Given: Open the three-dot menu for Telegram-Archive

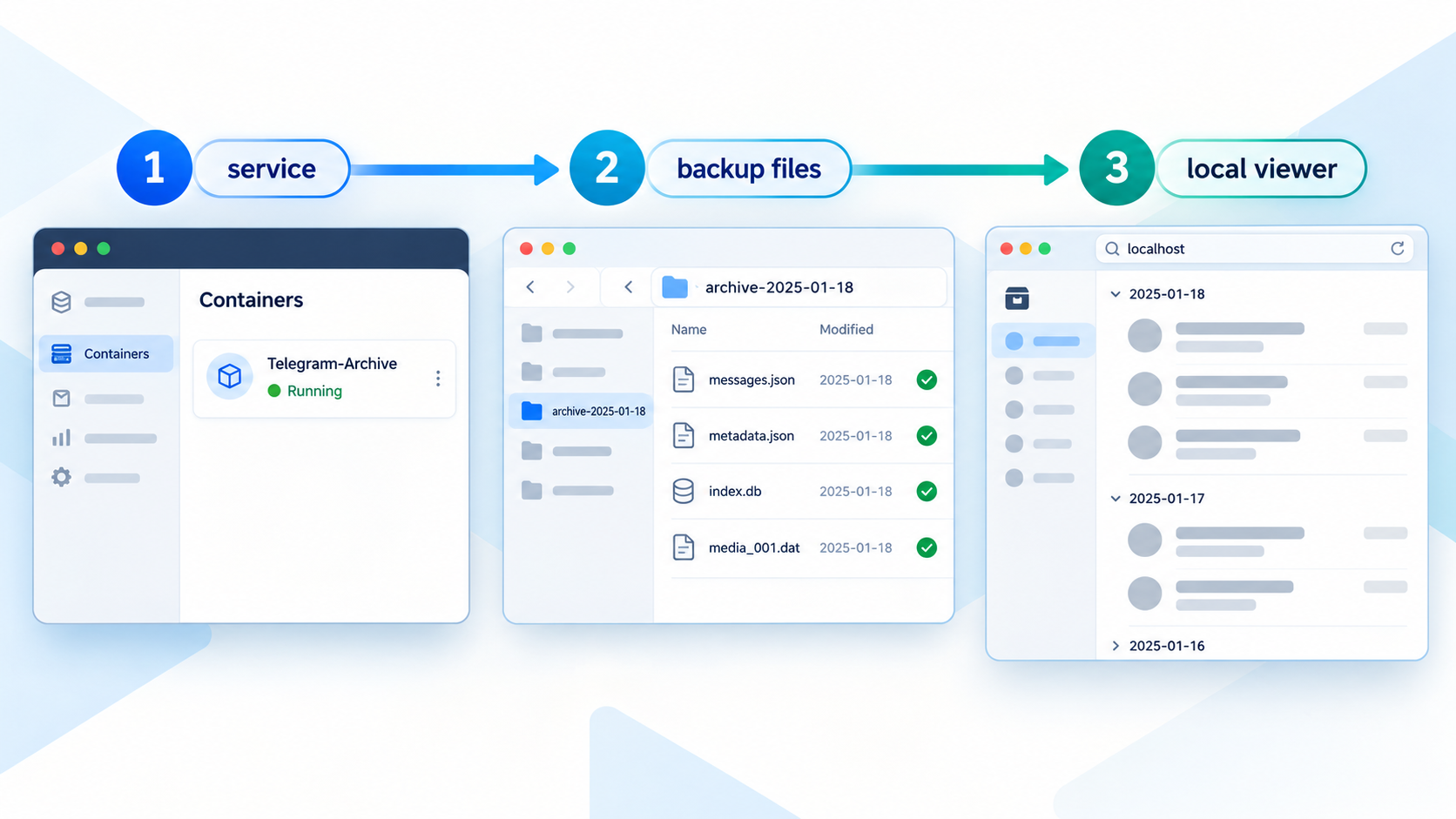Looking at the screenshot, I should [x=438, y=378].
